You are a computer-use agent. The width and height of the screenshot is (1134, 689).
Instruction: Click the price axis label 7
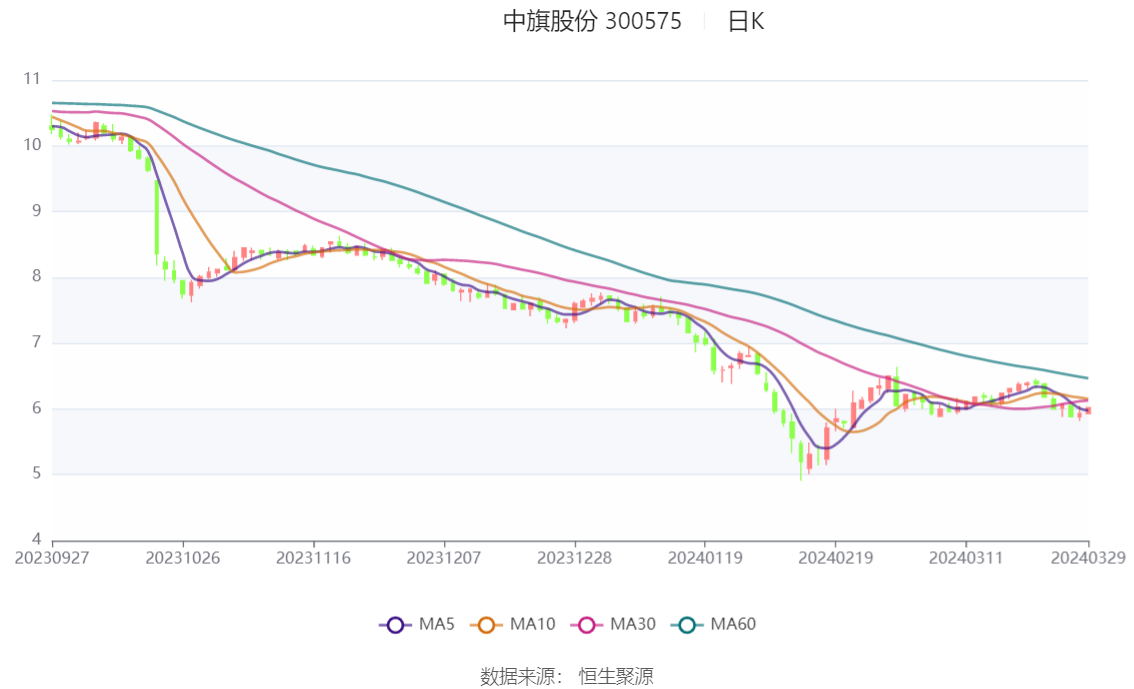click(x=36, y=342)
